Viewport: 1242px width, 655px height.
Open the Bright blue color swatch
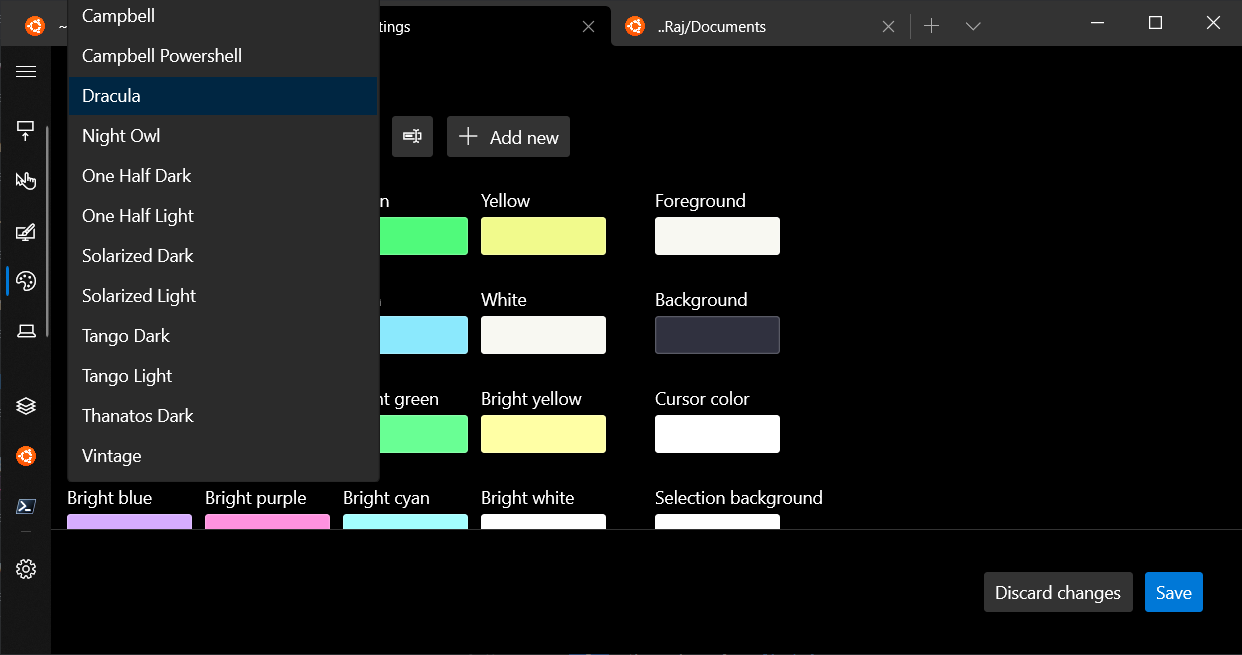[129, 521]
